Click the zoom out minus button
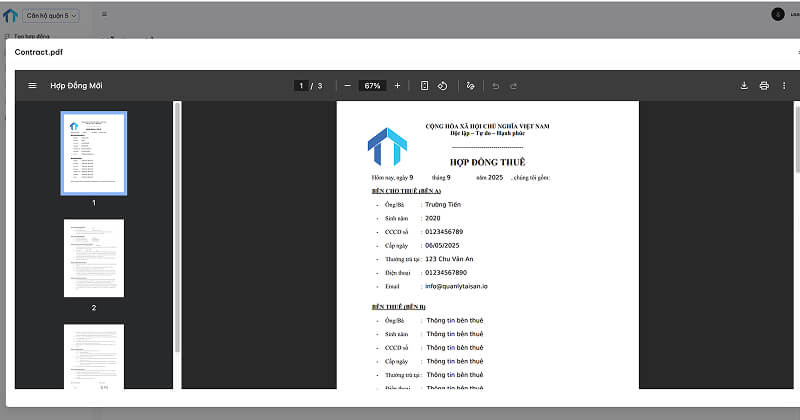Viewport: 800px width, 420px height. (347, 86)
